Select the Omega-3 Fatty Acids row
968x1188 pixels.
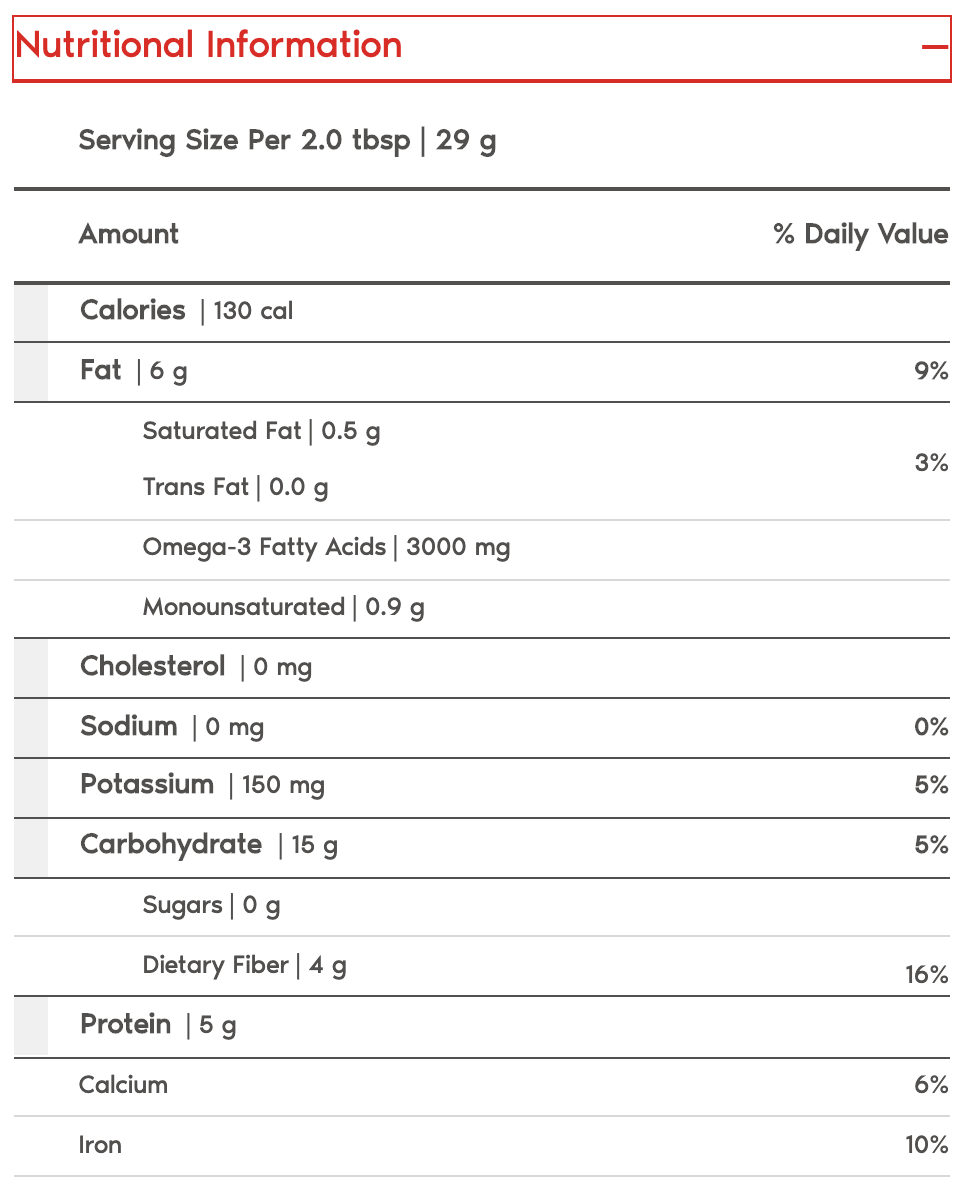(x=326, y=547)
